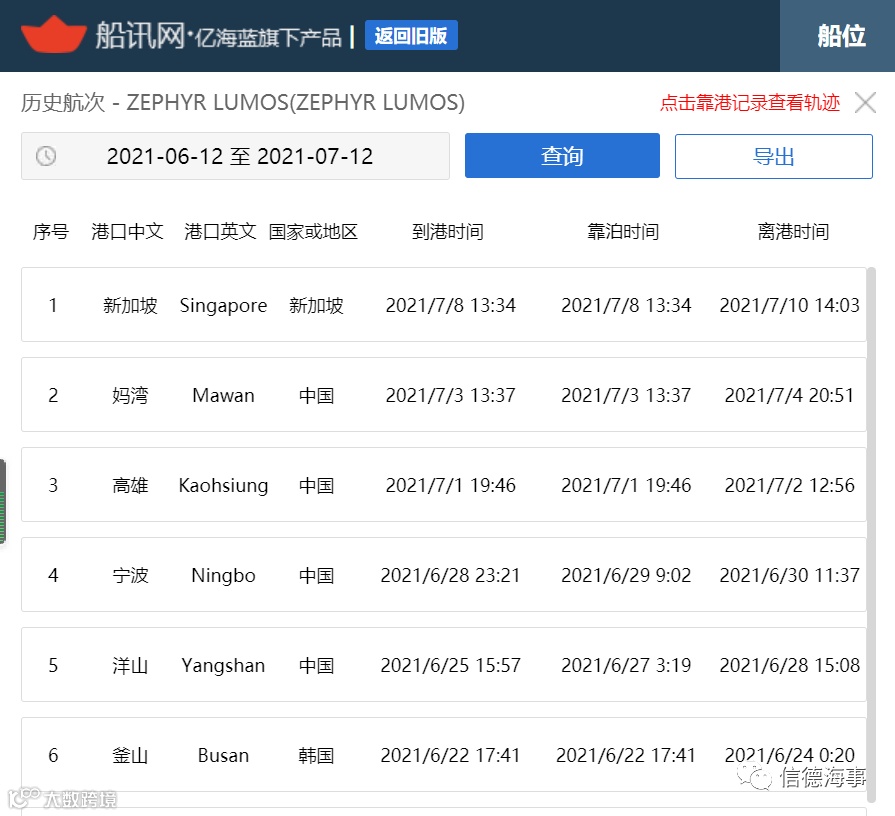The width and height of the screenshot is (895, 816).
Task: Click the 国家或地区 column header
Action: [x=313, y=232]
